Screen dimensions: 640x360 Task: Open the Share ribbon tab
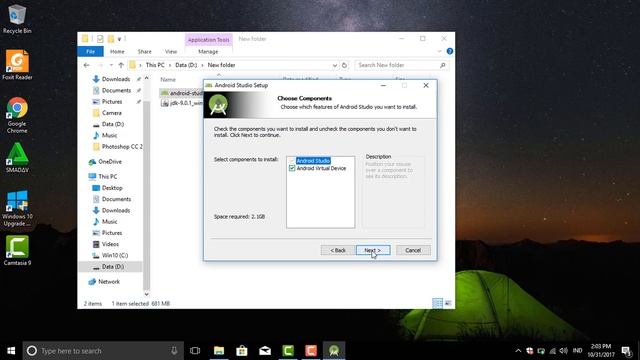pyautogui.click(x=144, y=51)
